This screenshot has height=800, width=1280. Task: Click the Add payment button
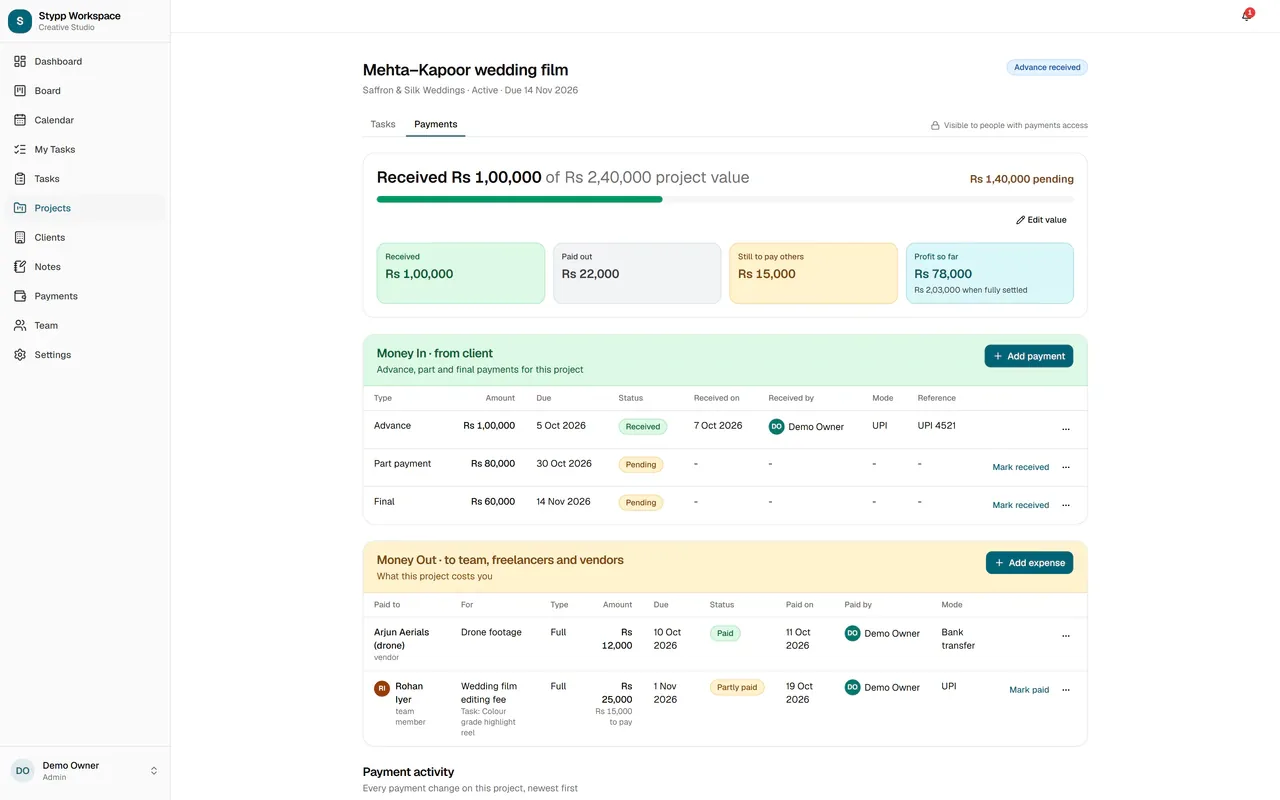click(x=1029, y=356)
